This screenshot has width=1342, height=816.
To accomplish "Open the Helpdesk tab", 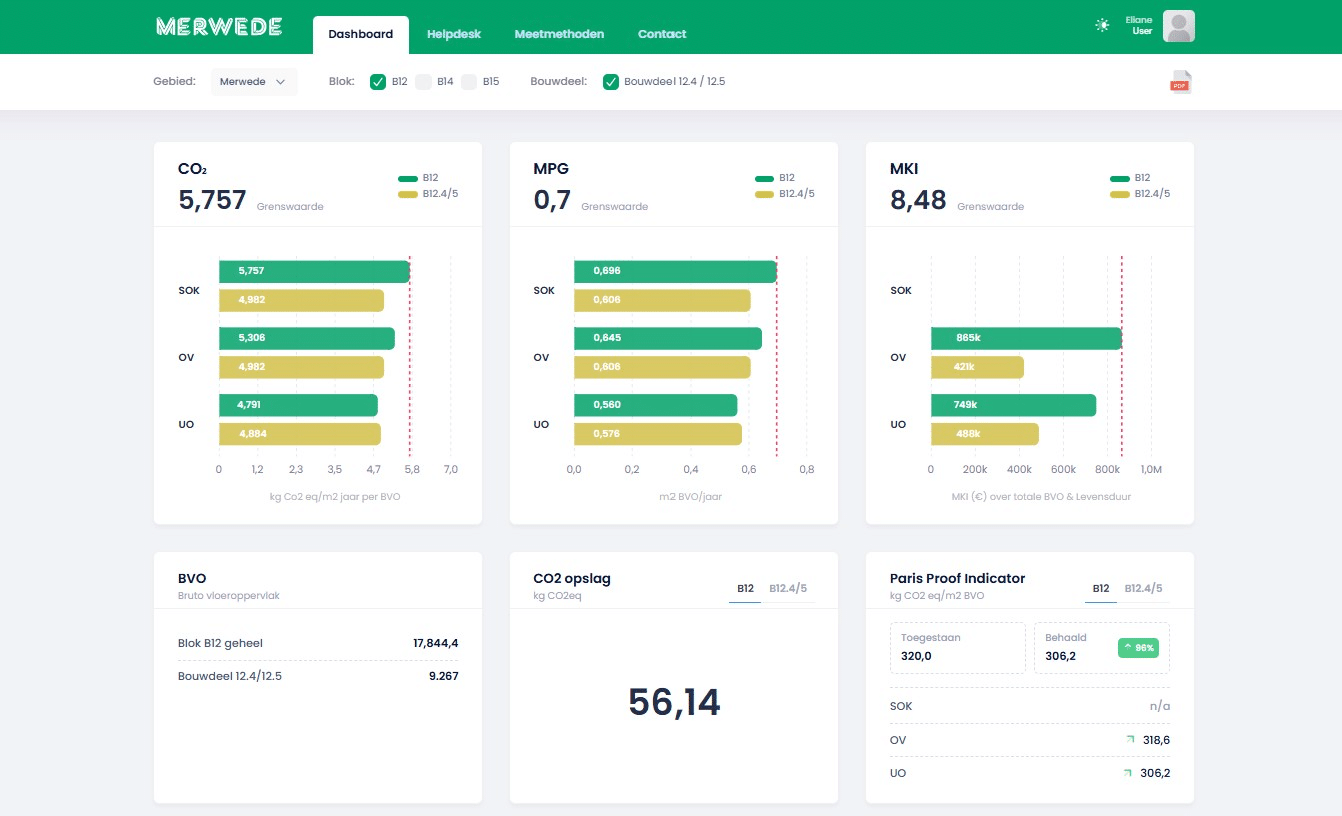I will [x=453, y=34].
